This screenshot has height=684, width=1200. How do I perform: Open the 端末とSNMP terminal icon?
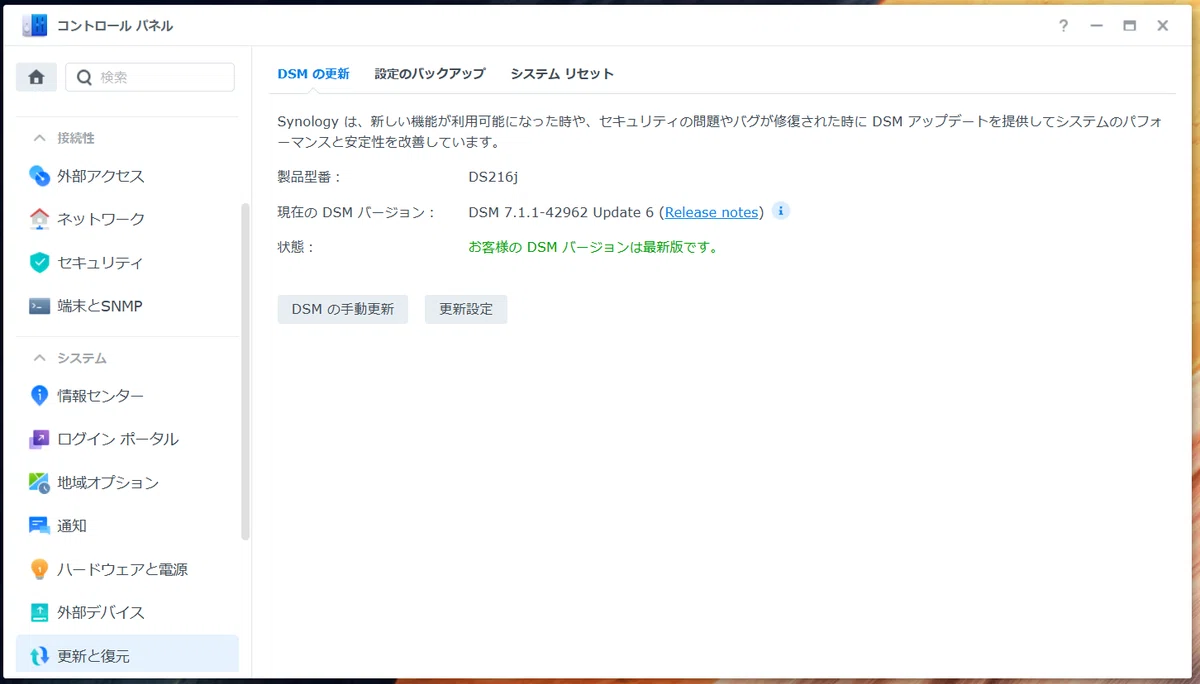click(39, 306)
